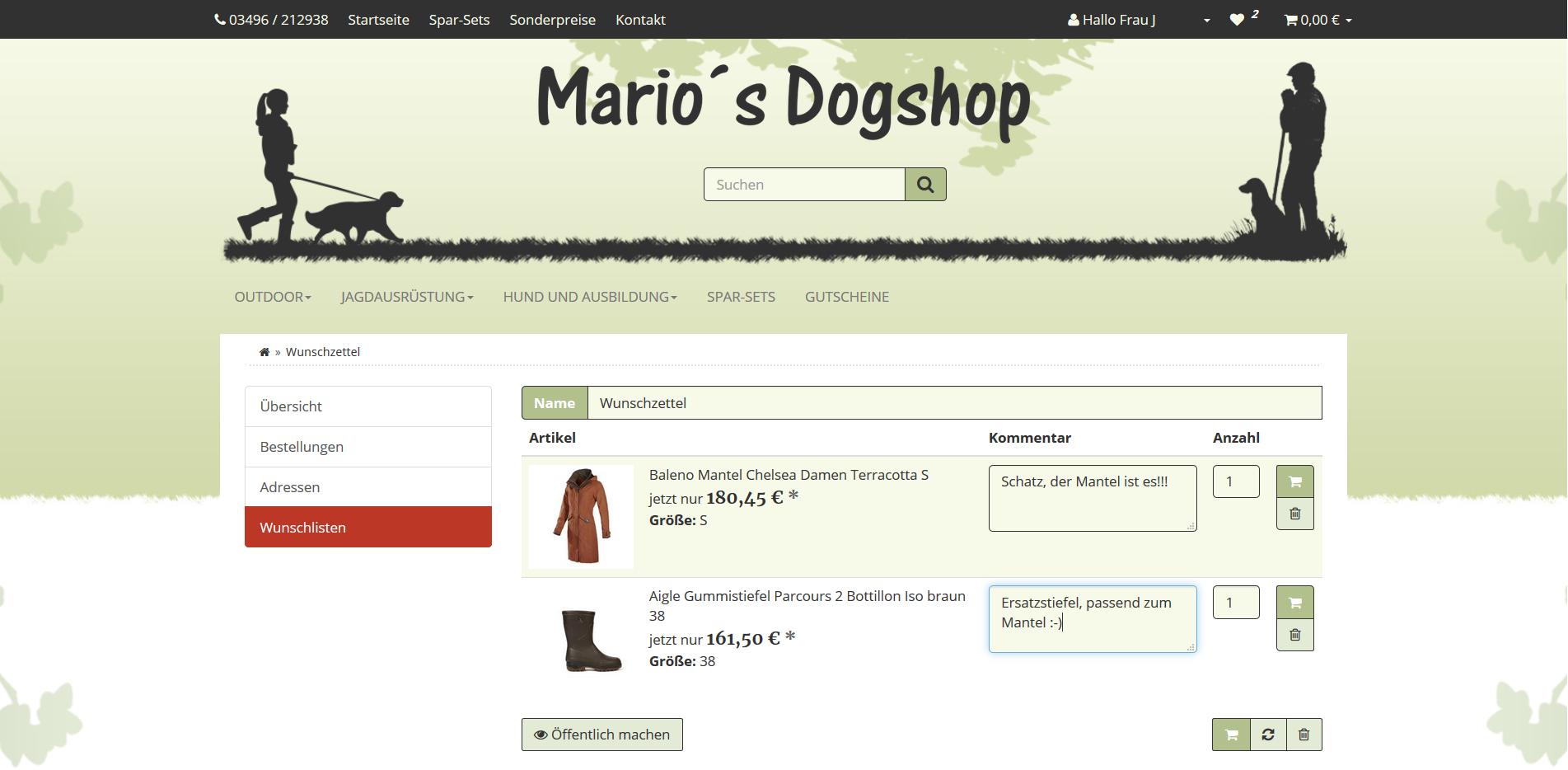Click the Wunschzettel breadcrumb
The image size is (1568, 770).
pos(323,352)
